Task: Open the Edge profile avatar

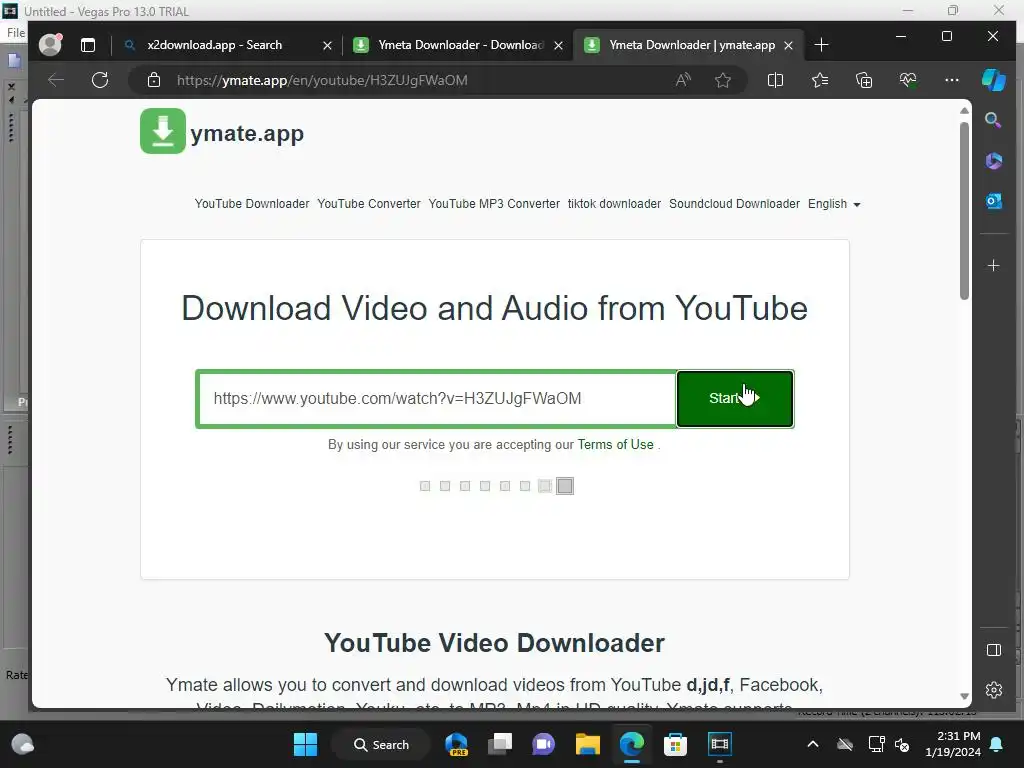Action: point(50,44)
